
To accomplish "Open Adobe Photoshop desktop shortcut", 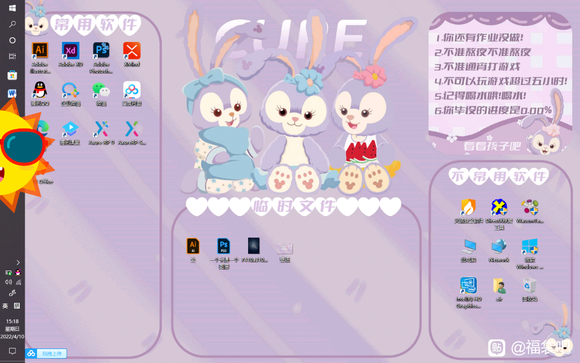I will [x=101, y=51].
